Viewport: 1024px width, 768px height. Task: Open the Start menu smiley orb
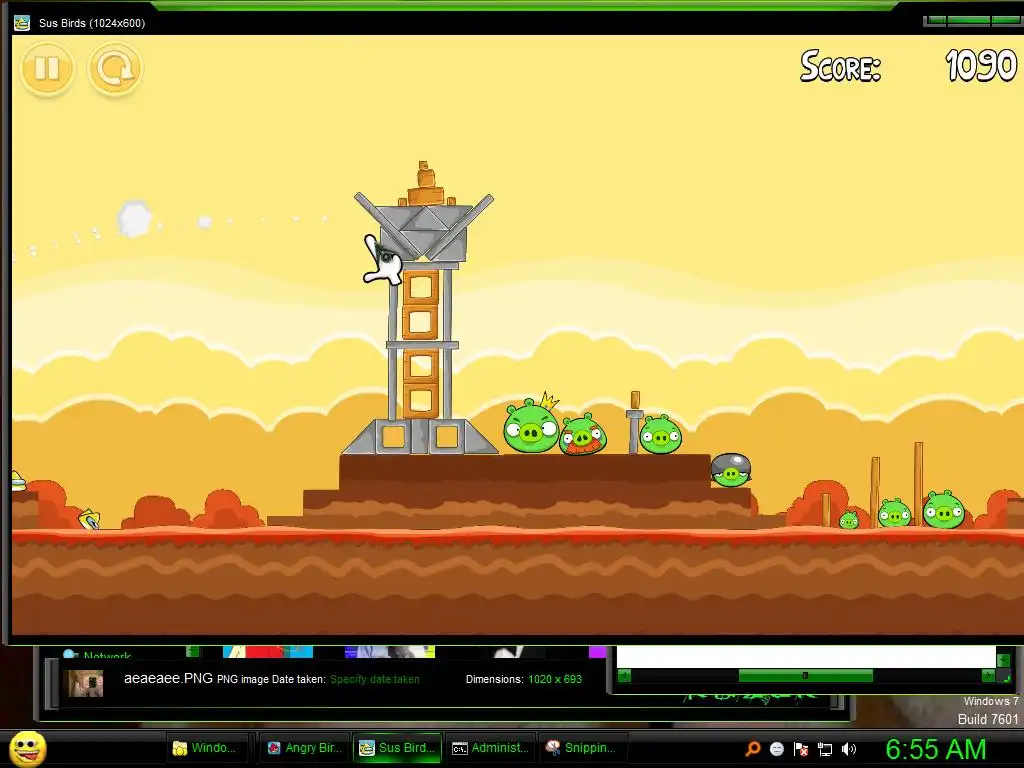27,748
